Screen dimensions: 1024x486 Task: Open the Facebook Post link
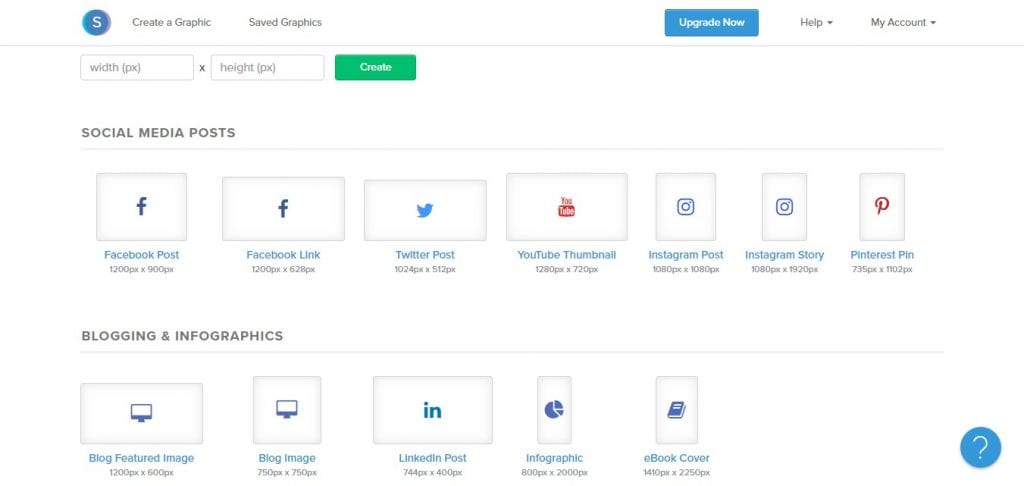tap(141, 255)
